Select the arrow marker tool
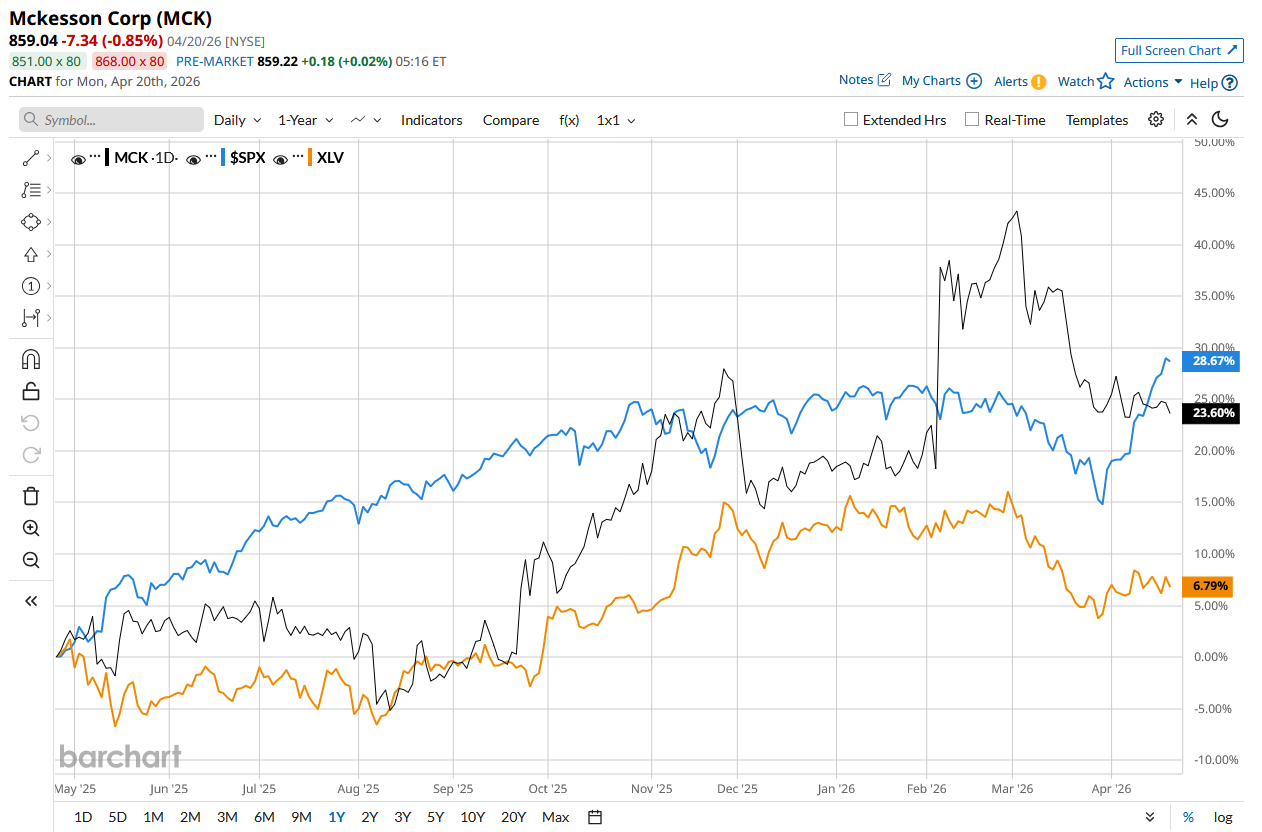The width and height of the screenshot is (1262, 832). tap(30, 254)
